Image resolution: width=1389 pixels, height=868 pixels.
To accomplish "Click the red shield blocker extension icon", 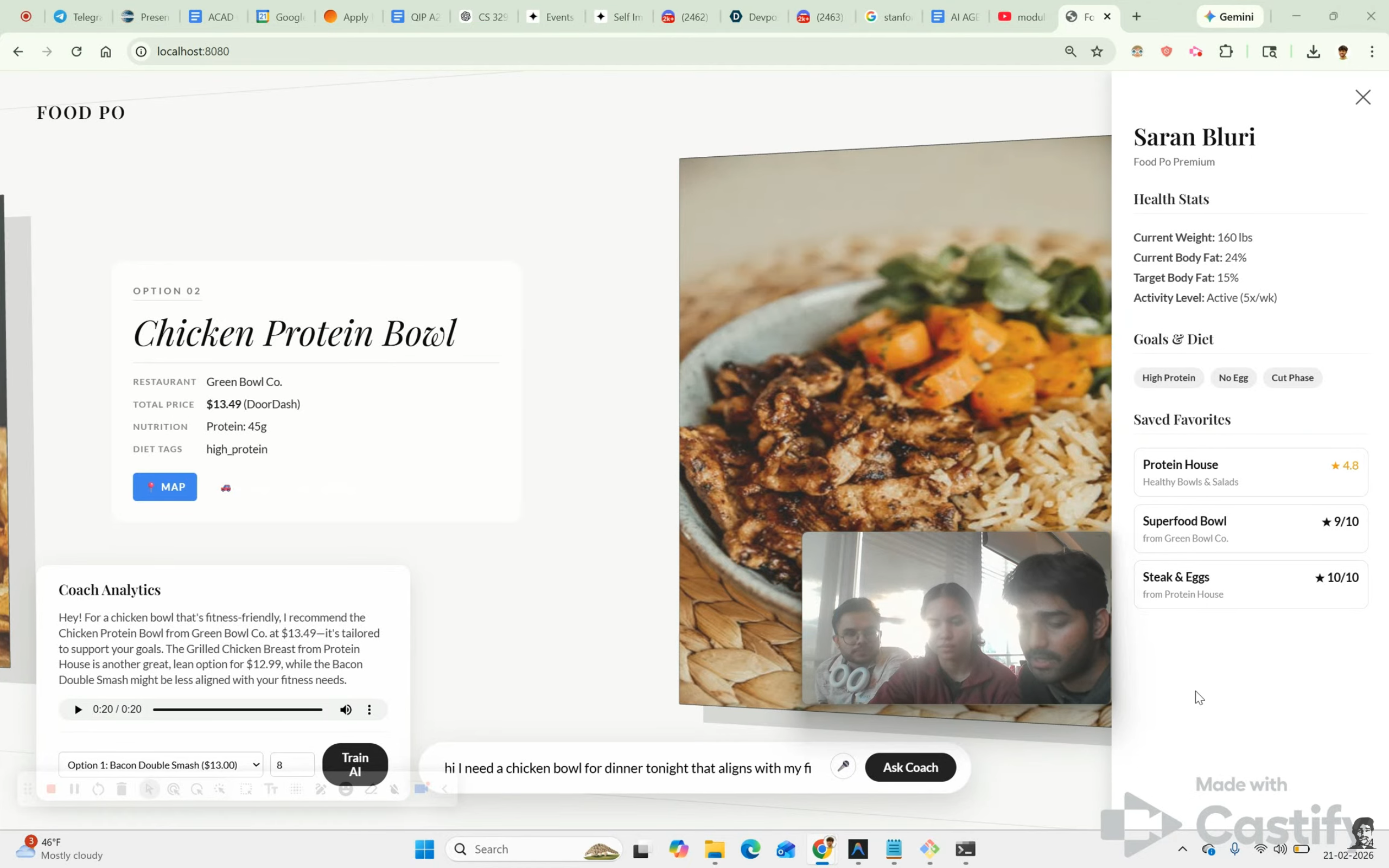I will [1165, 52].
